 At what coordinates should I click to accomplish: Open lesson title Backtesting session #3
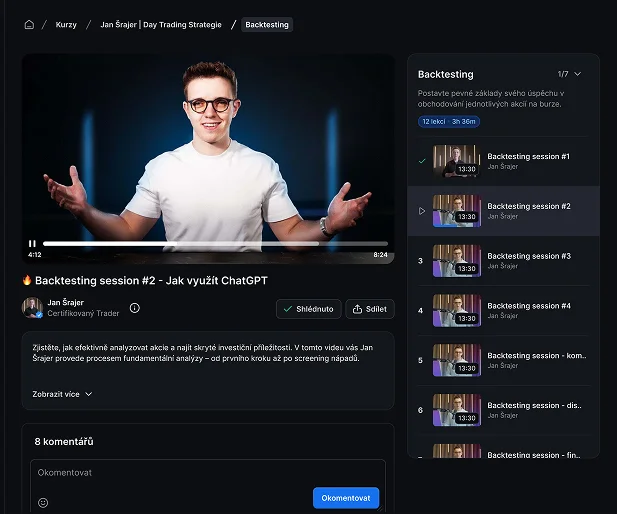pyautogui.click(x=529, y=256)
